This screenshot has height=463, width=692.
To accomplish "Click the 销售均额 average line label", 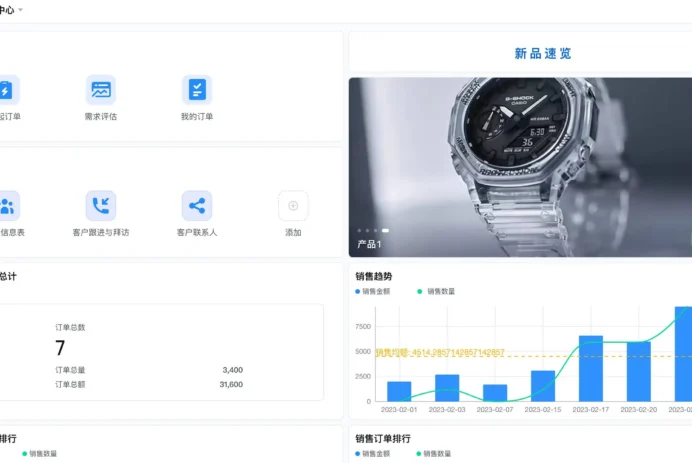I will 440,352.
